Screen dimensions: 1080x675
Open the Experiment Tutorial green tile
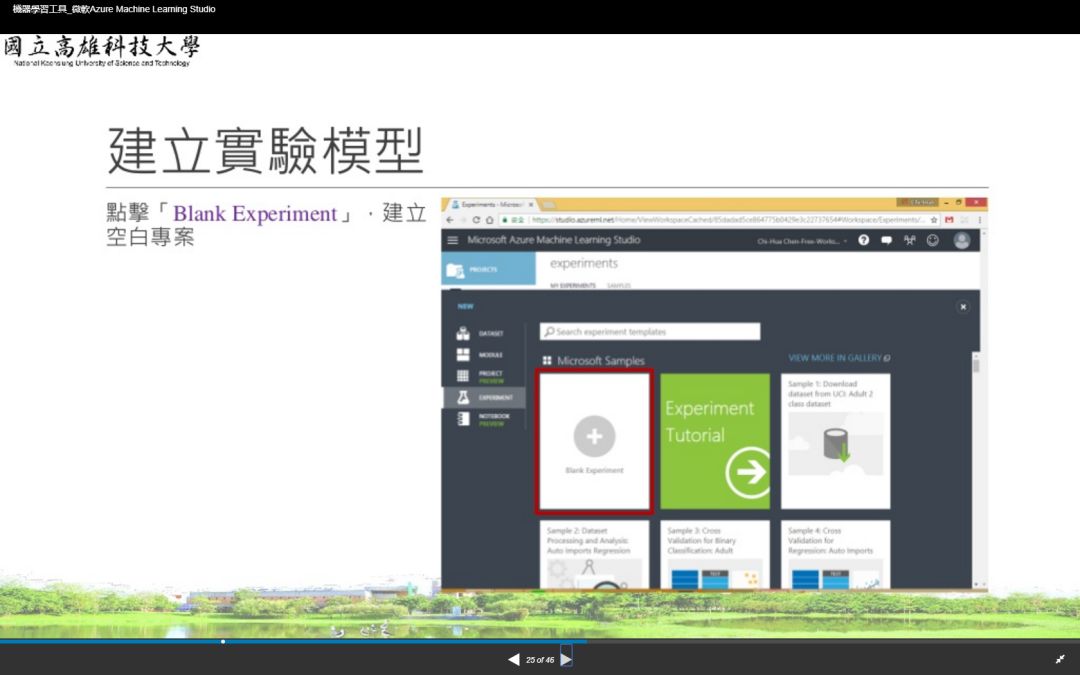click(x=715, y=442)
